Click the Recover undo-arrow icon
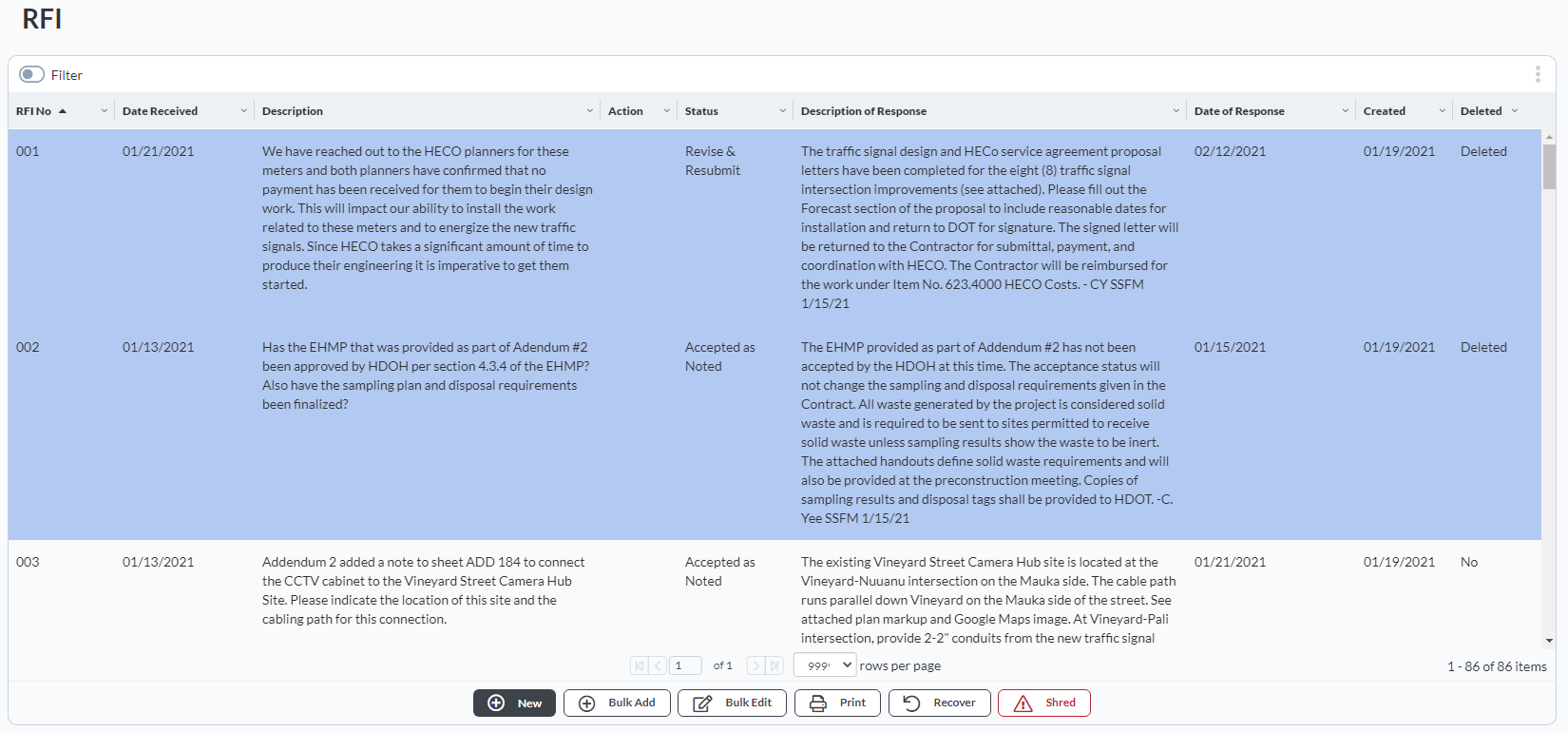The image size is (1568, 732). pyautogui.click(x=911, y=703)
